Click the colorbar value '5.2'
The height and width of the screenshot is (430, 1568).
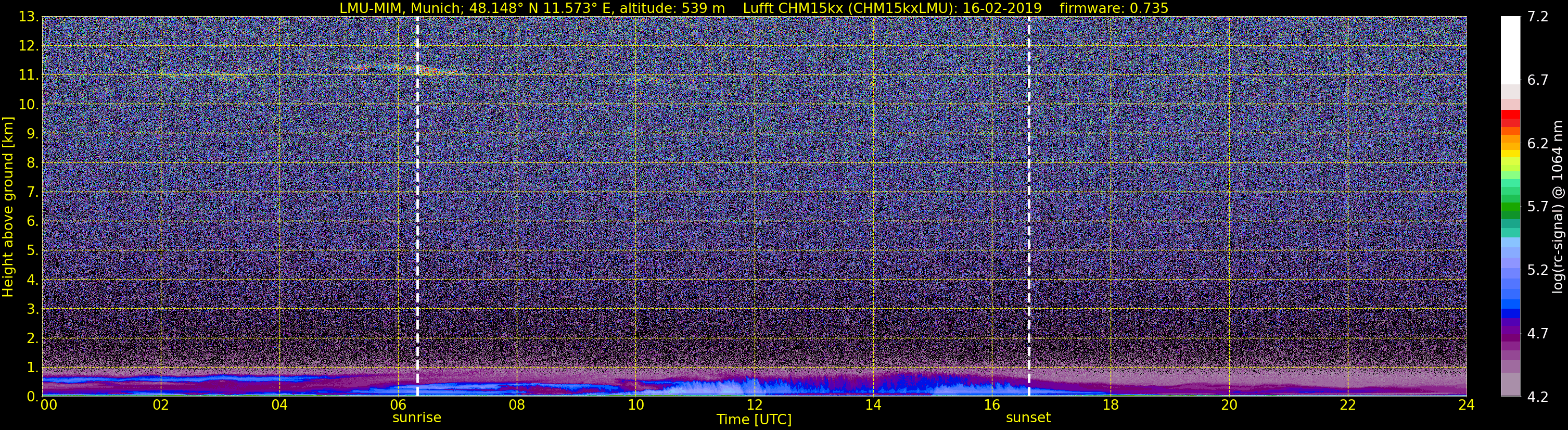coord(1538,270)
